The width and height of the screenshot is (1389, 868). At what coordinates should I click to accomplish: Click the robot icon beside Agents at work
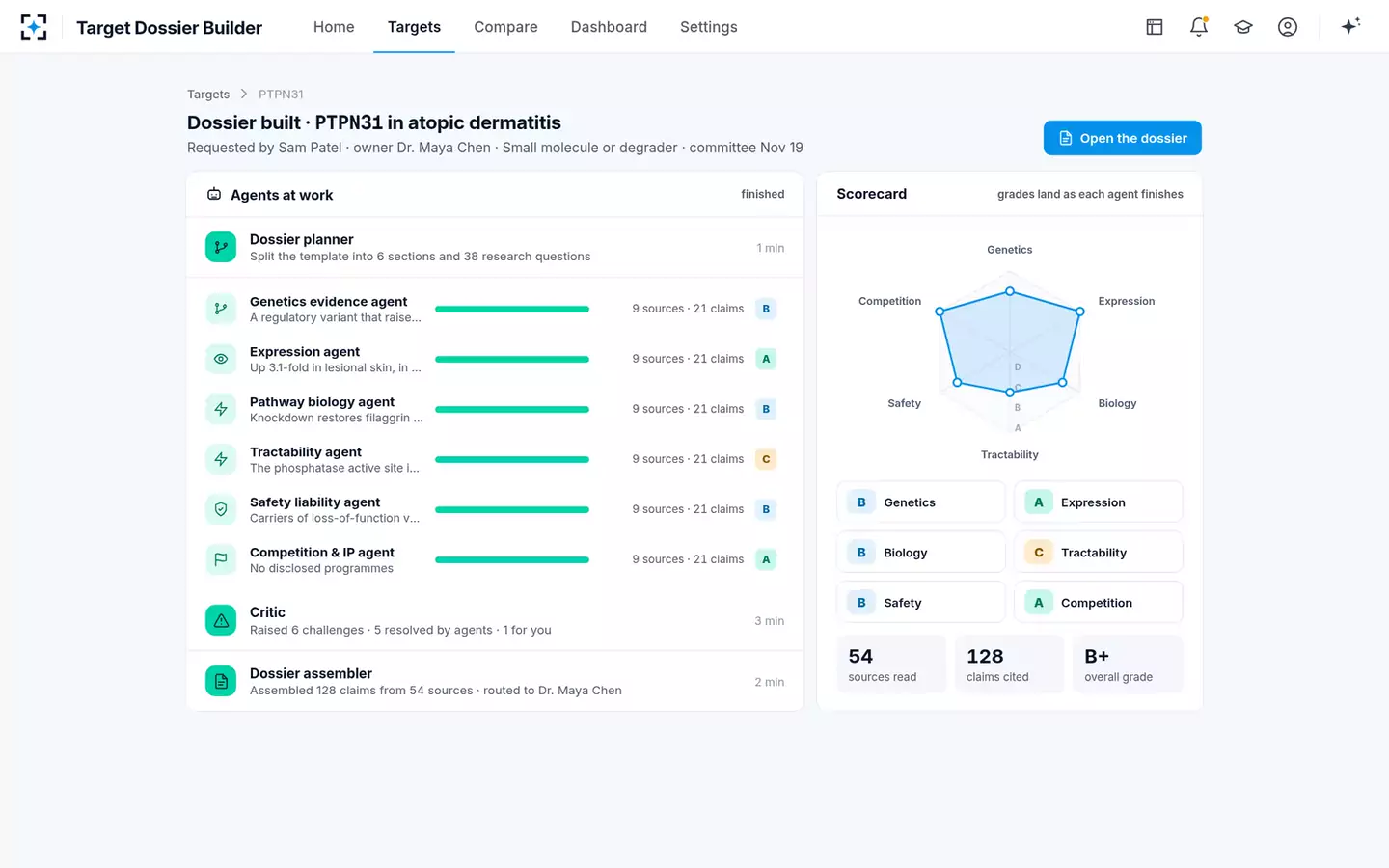(x=214, y=194)
